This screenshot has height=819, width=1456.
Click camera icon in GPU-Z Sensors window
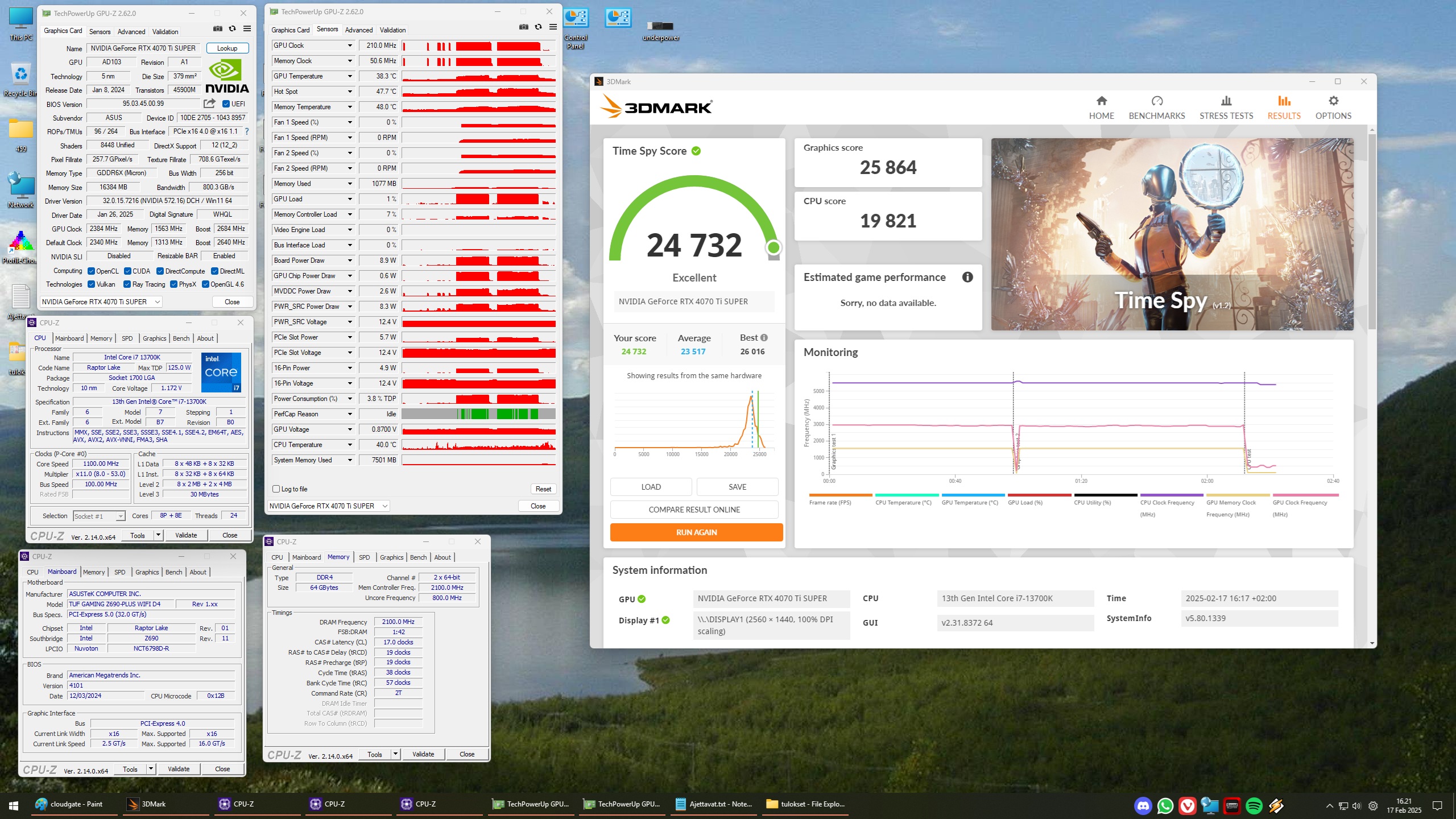coord(523,27)
